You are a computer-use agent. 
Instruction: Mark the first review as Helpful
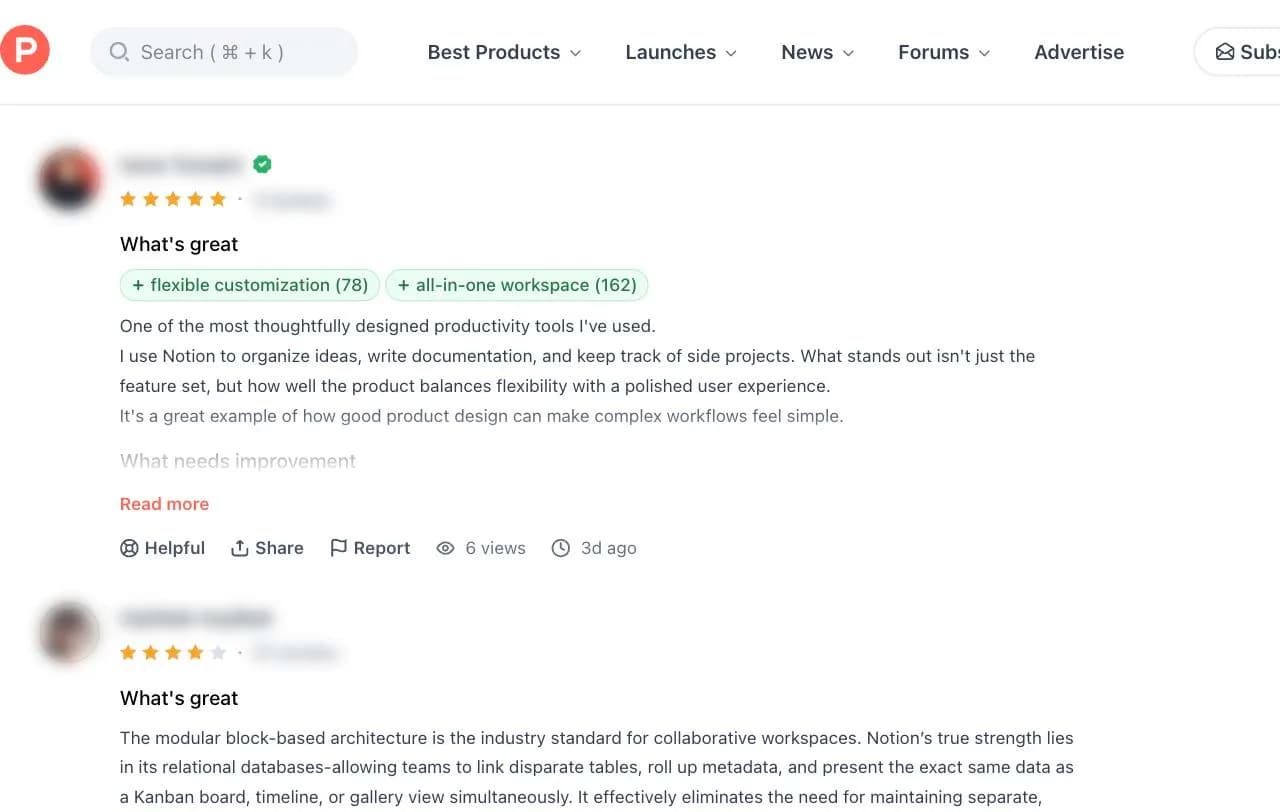(x=162, y=548)
